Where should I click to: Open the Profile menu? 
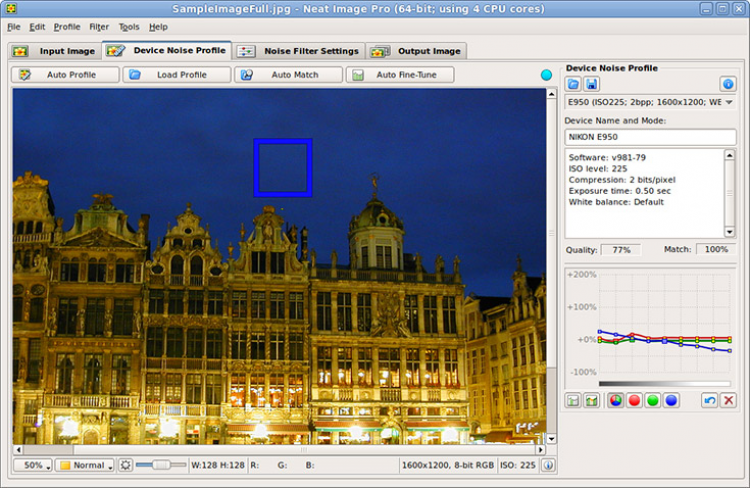tap(66, 27)
